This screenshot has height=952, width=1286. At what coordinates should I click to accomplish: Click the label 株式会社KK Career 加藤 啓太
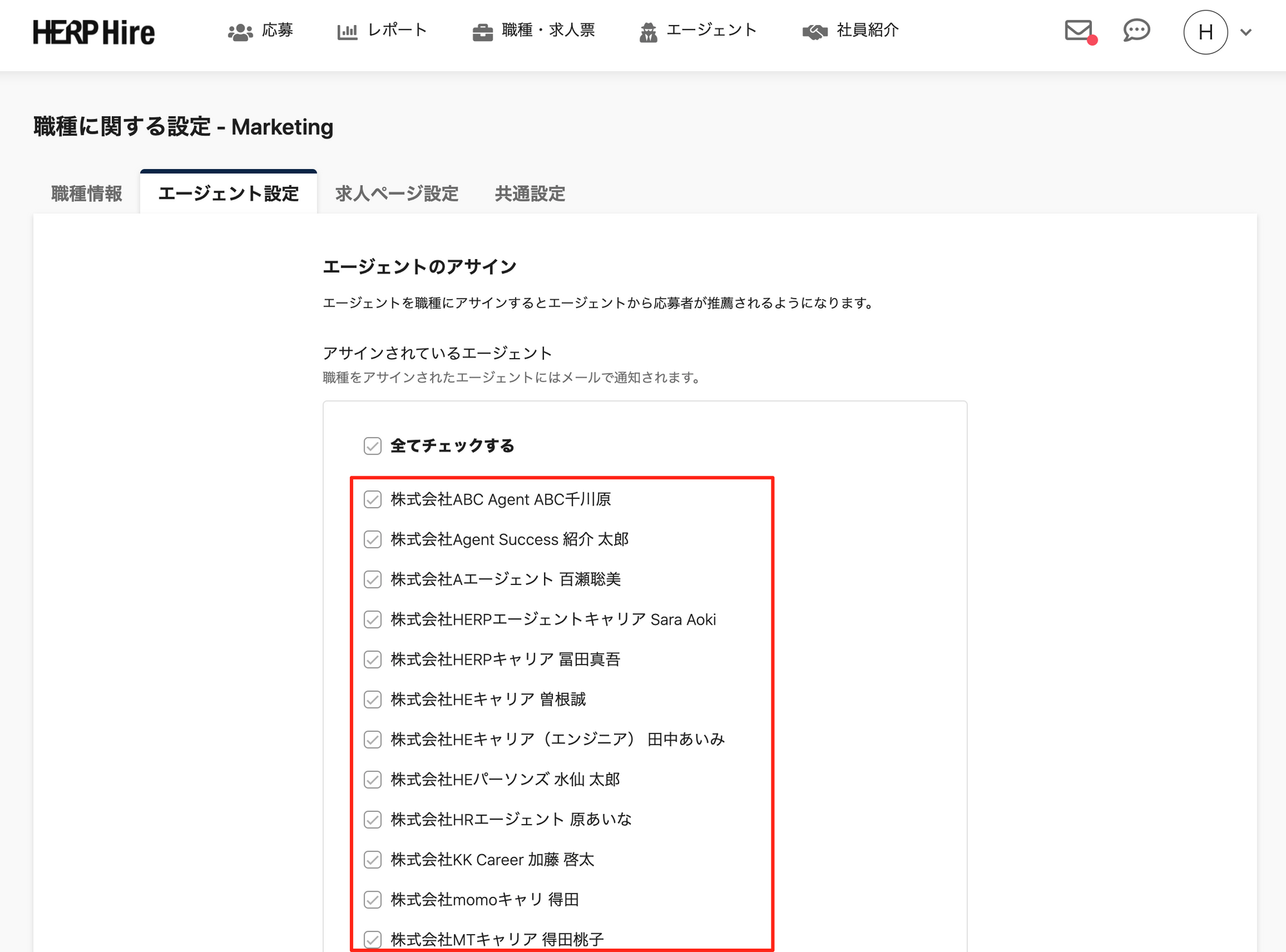[x=493, y=860]
